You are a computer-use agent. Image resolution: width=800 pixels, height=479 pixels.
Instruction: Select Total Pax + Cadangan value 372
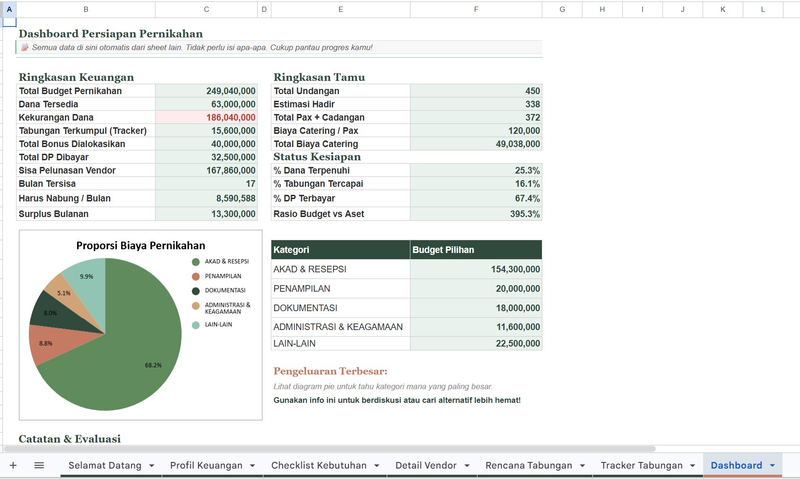tap(476, 117)
